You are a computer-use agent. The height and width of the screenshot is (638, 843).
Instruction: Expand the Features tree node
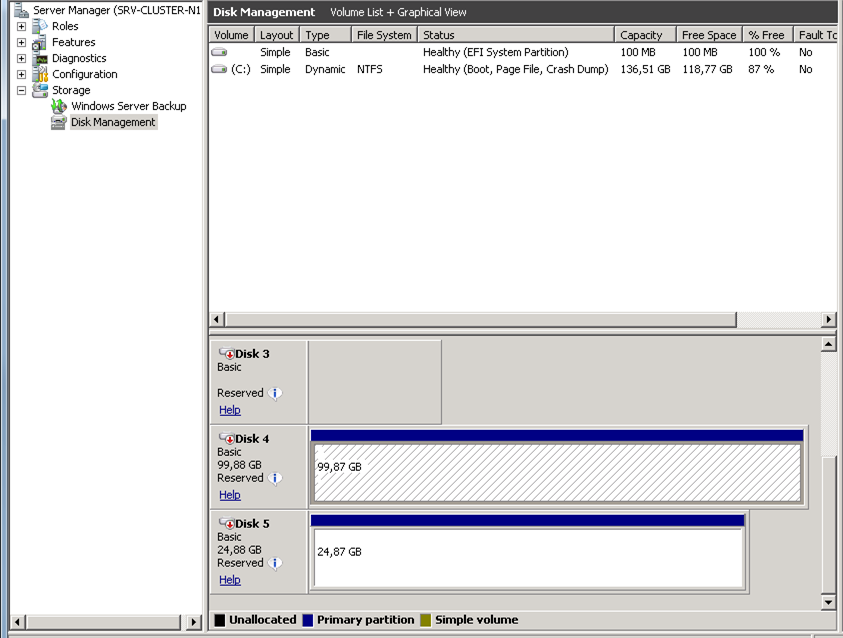(22, 43)
